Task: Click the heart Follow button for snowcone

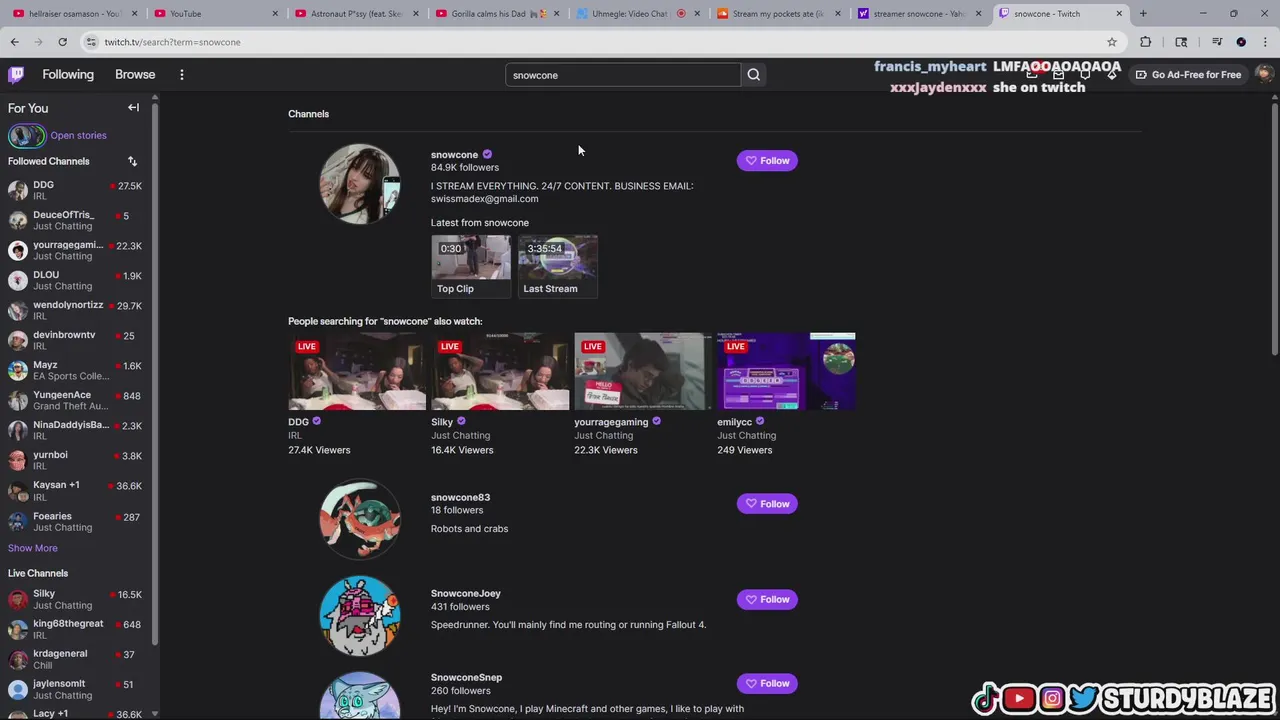Action: click(767, 161)
